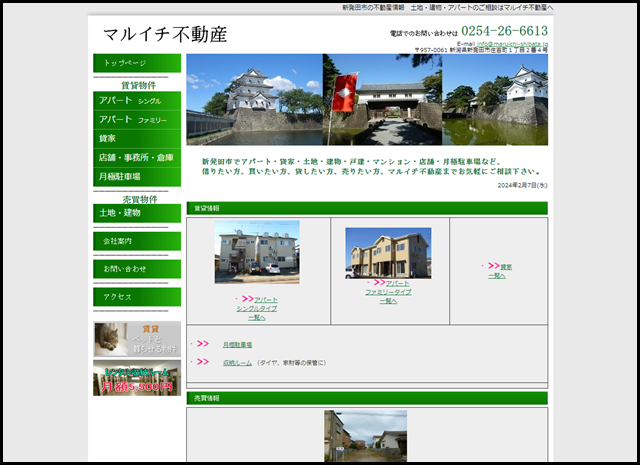Click the family apartment building photo
The image size is (640, 465).
(388, 253)
